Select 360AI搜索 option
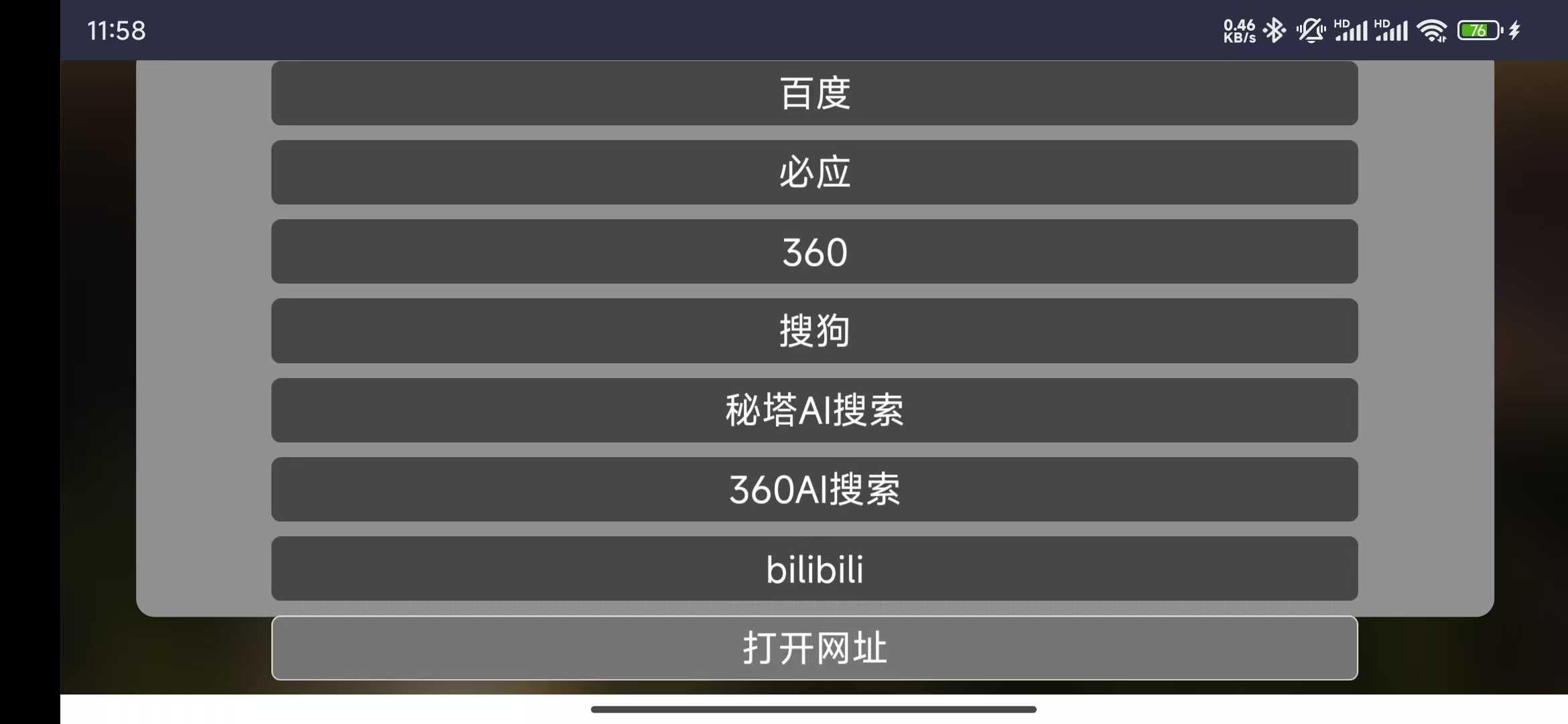Viewport: 1568px width, 724px height. point(814,490)
